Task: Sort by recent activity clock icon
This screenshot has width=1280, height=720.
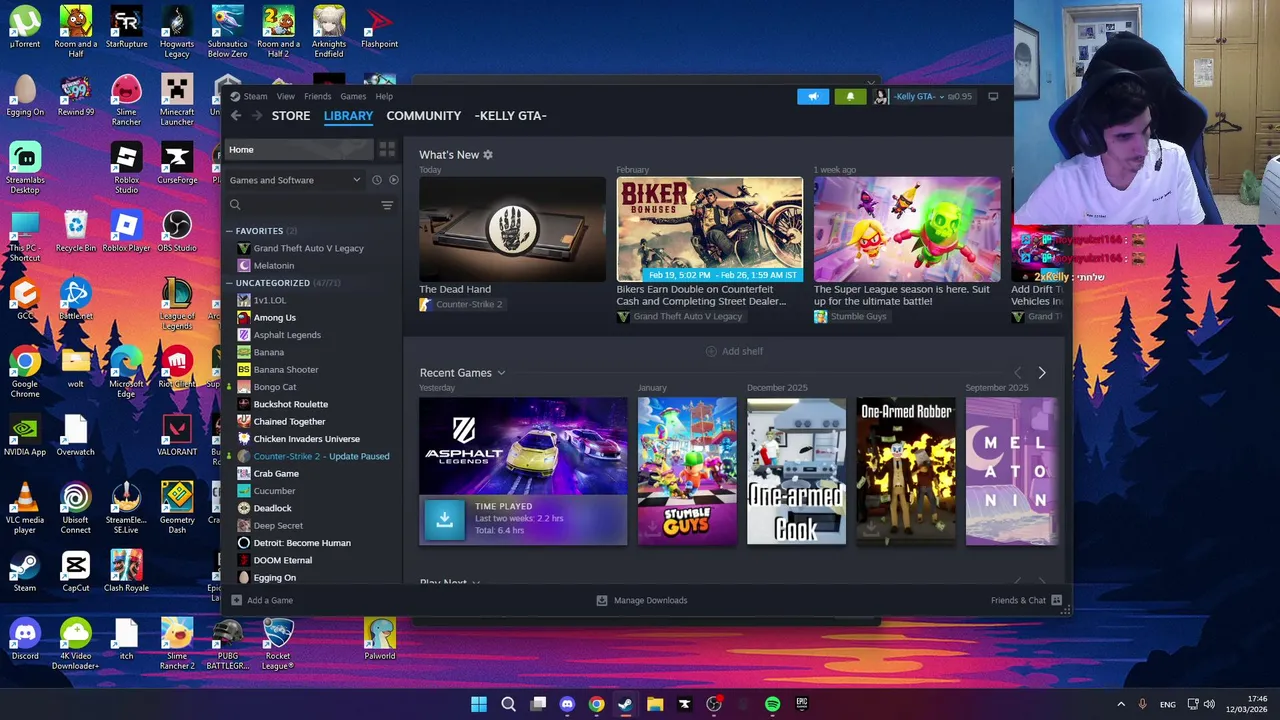Action: click(377, 180)
